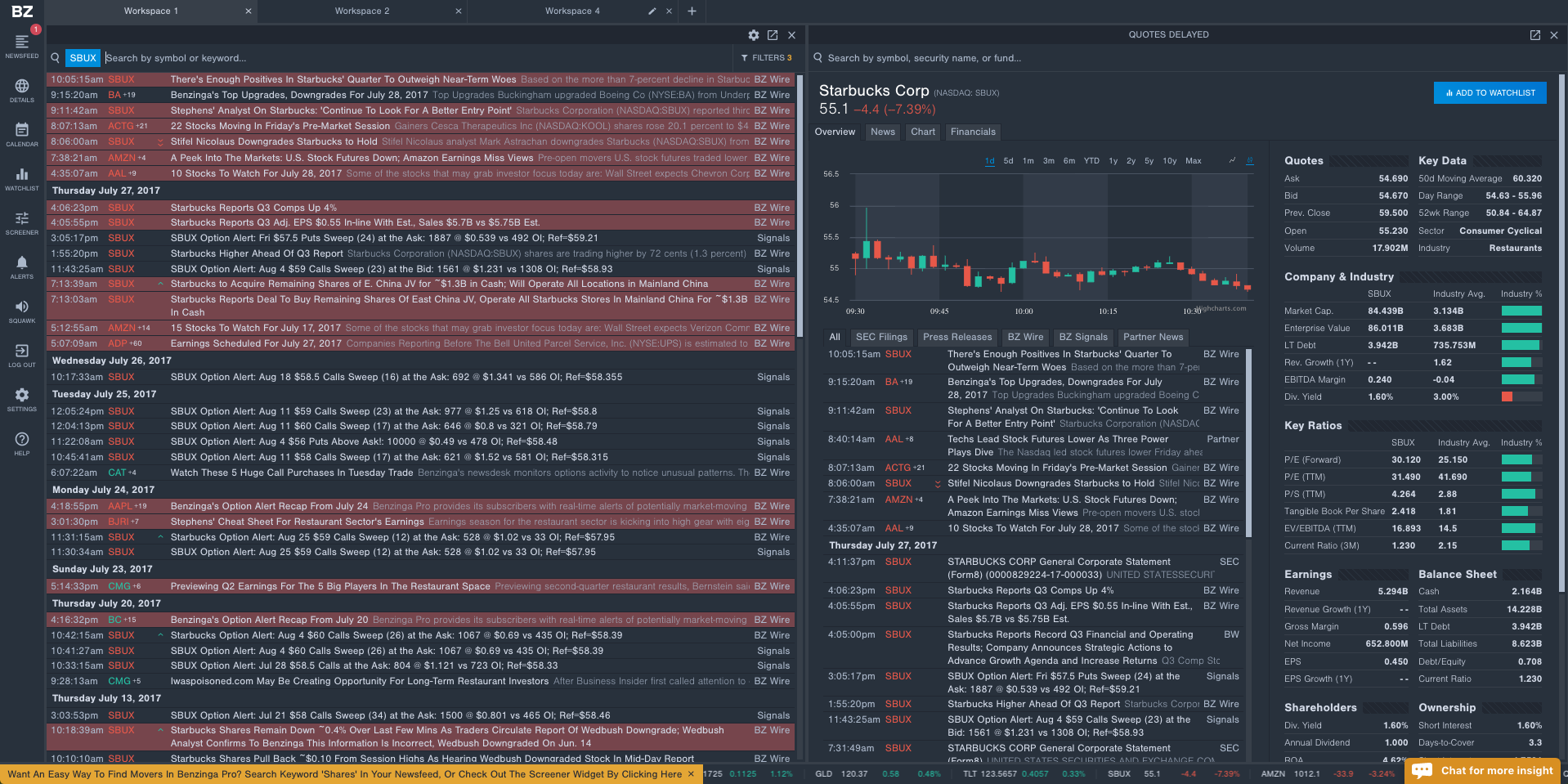Filter details news by Partner News
1568x784 pixels.
[1153, 337]
